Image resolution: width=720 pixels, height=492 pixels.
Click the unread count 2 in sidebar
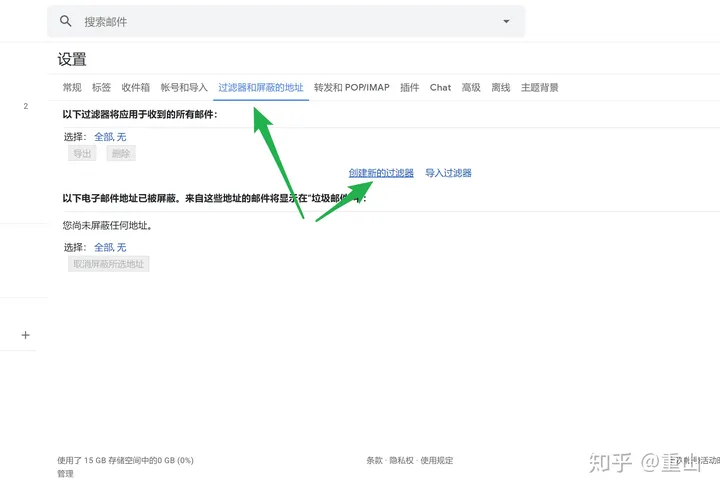[26, 106]
